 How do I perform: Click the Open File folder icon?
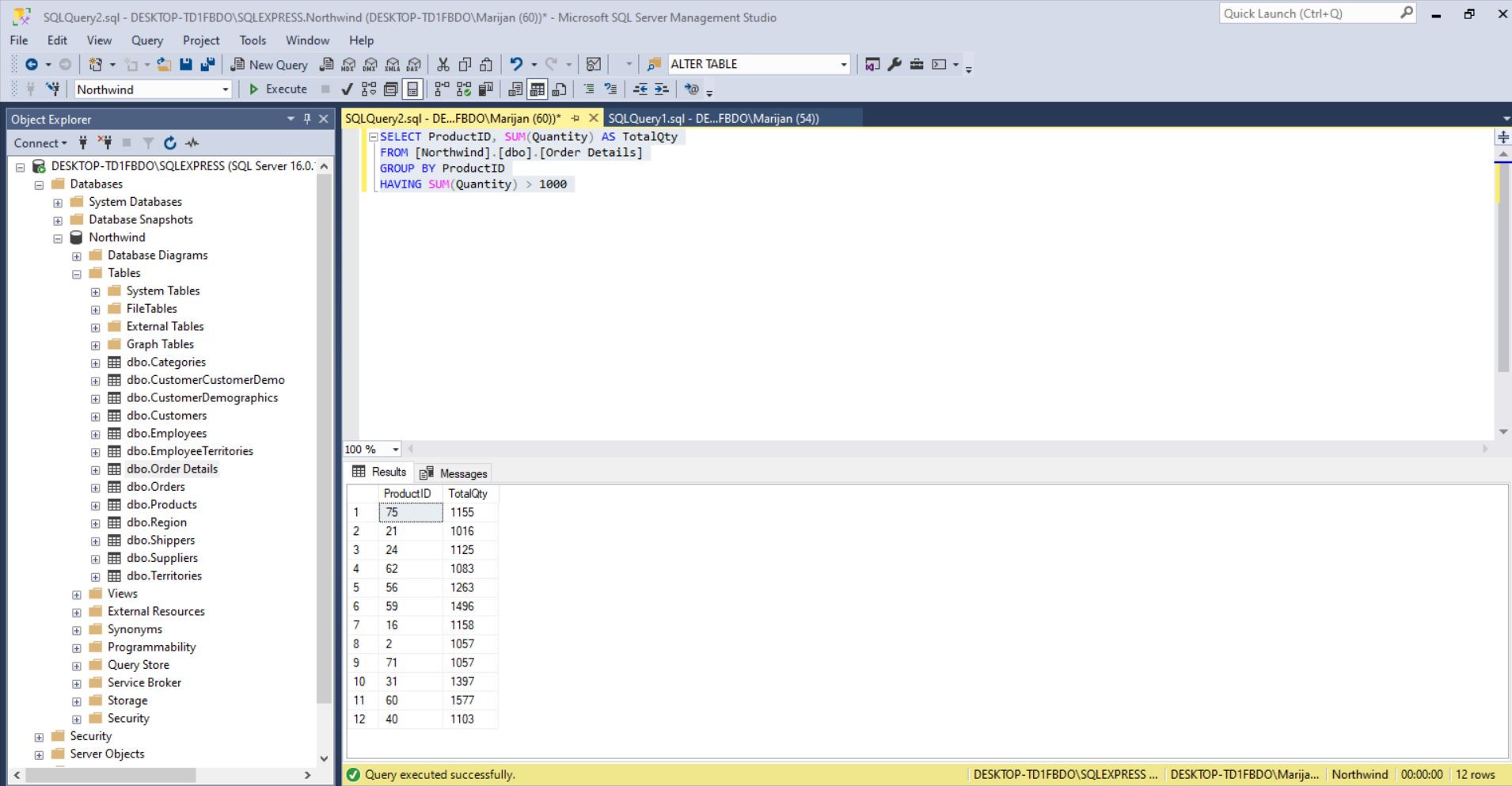[x=164, y=64]
